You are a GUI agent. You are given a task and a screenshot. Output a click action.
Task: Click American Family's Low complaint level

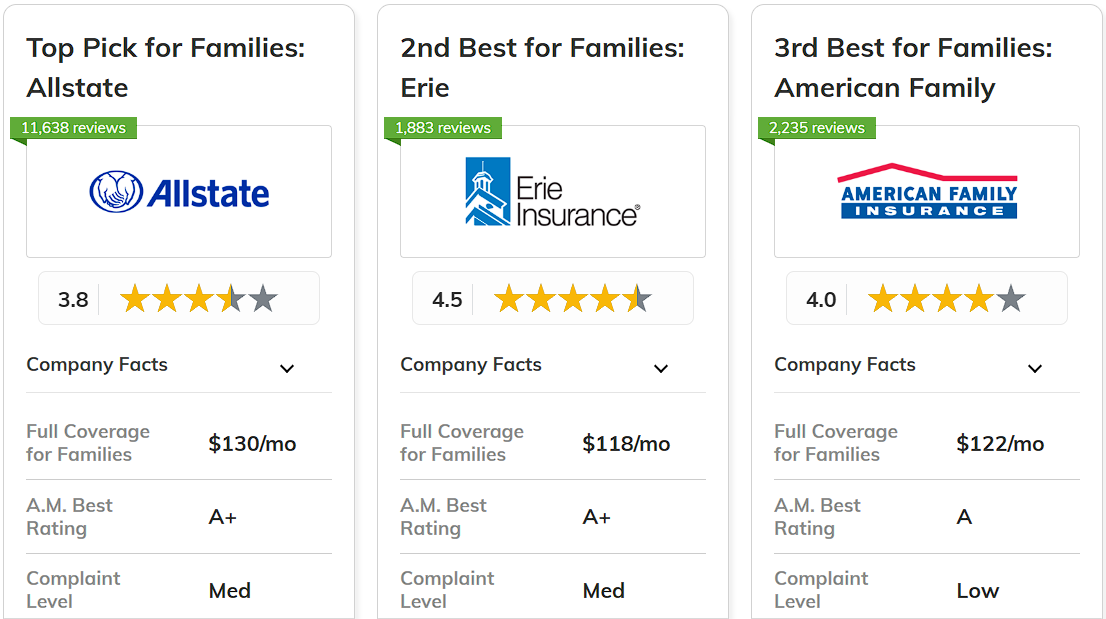978,591
